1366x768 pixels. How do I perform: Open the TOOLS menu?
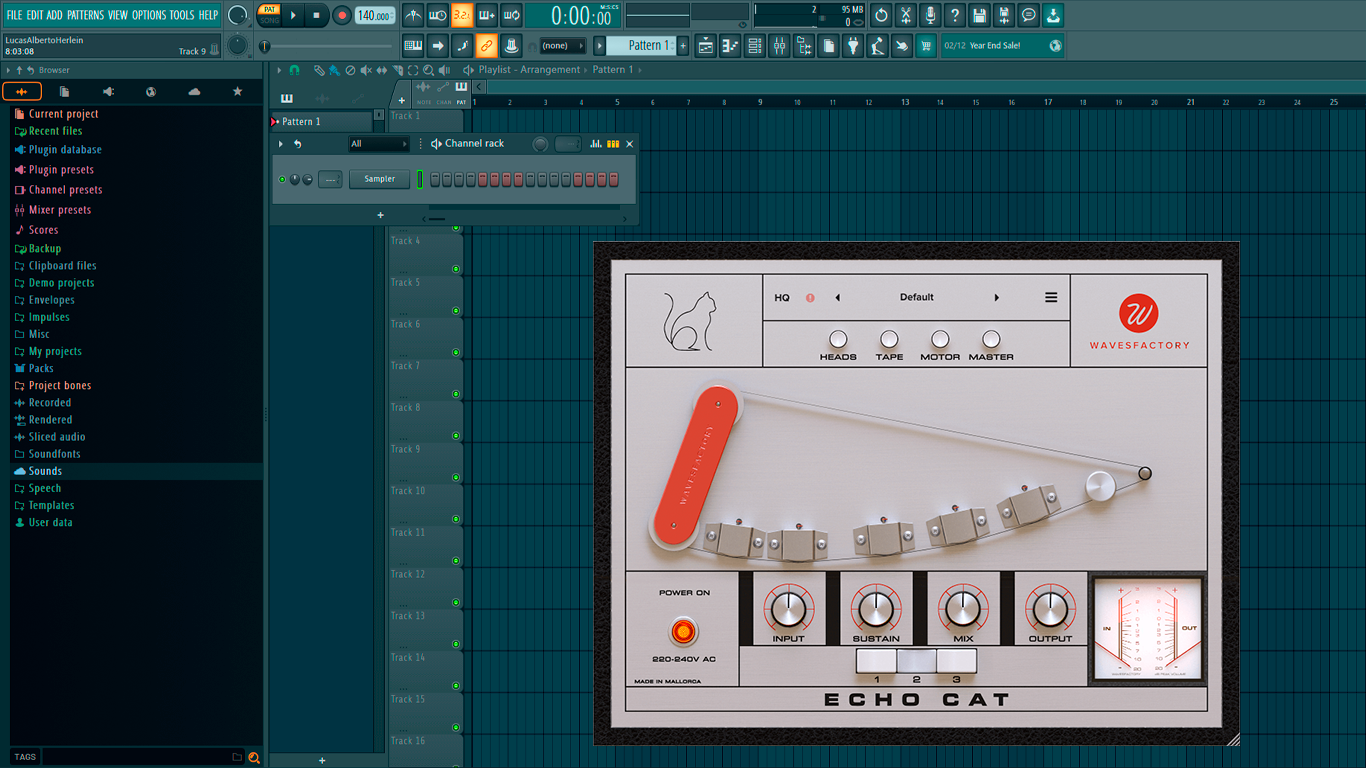[x=182, y=15]
